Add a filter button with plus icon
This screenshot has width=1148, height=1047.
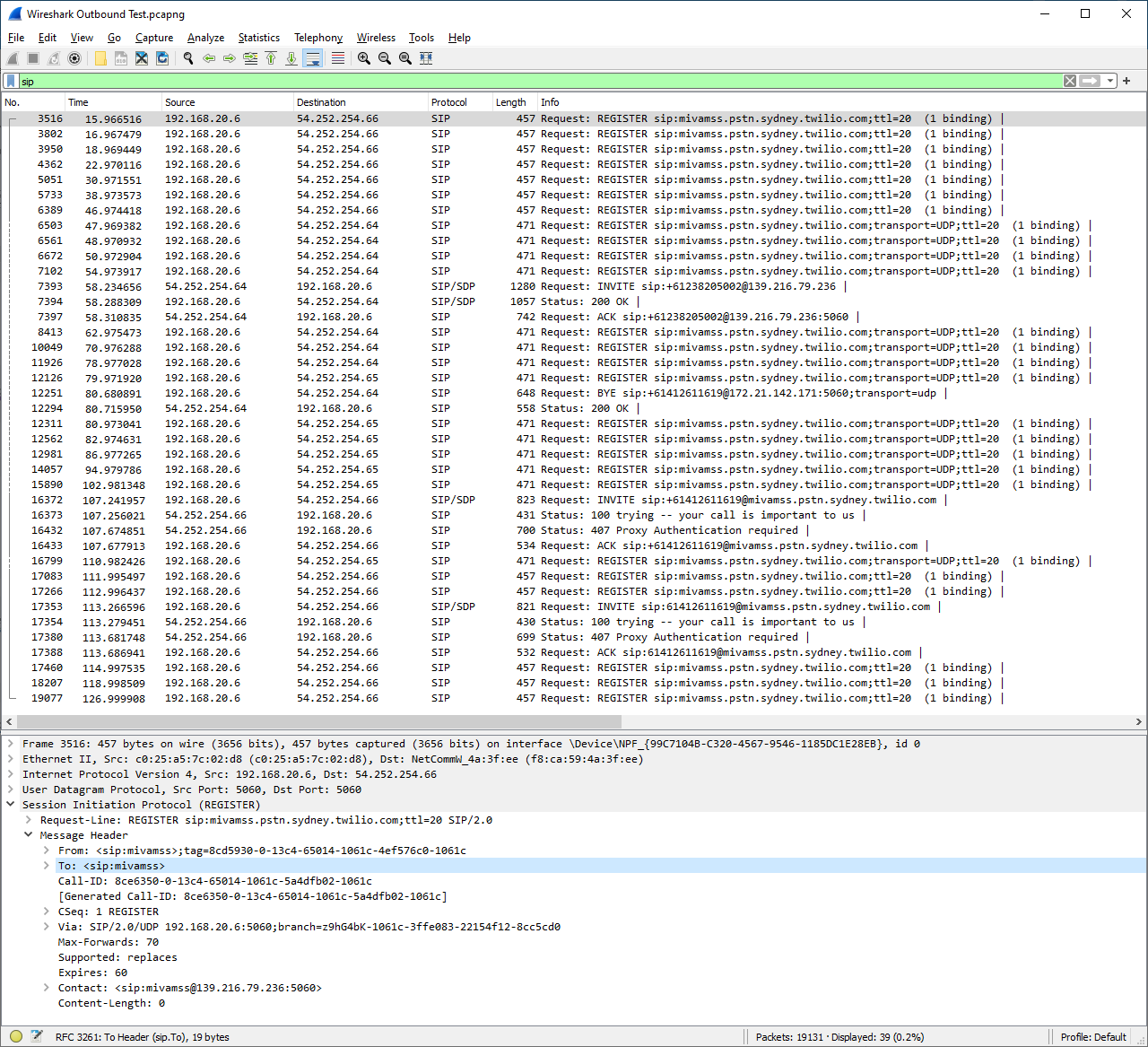click(x=1126, y=81)
